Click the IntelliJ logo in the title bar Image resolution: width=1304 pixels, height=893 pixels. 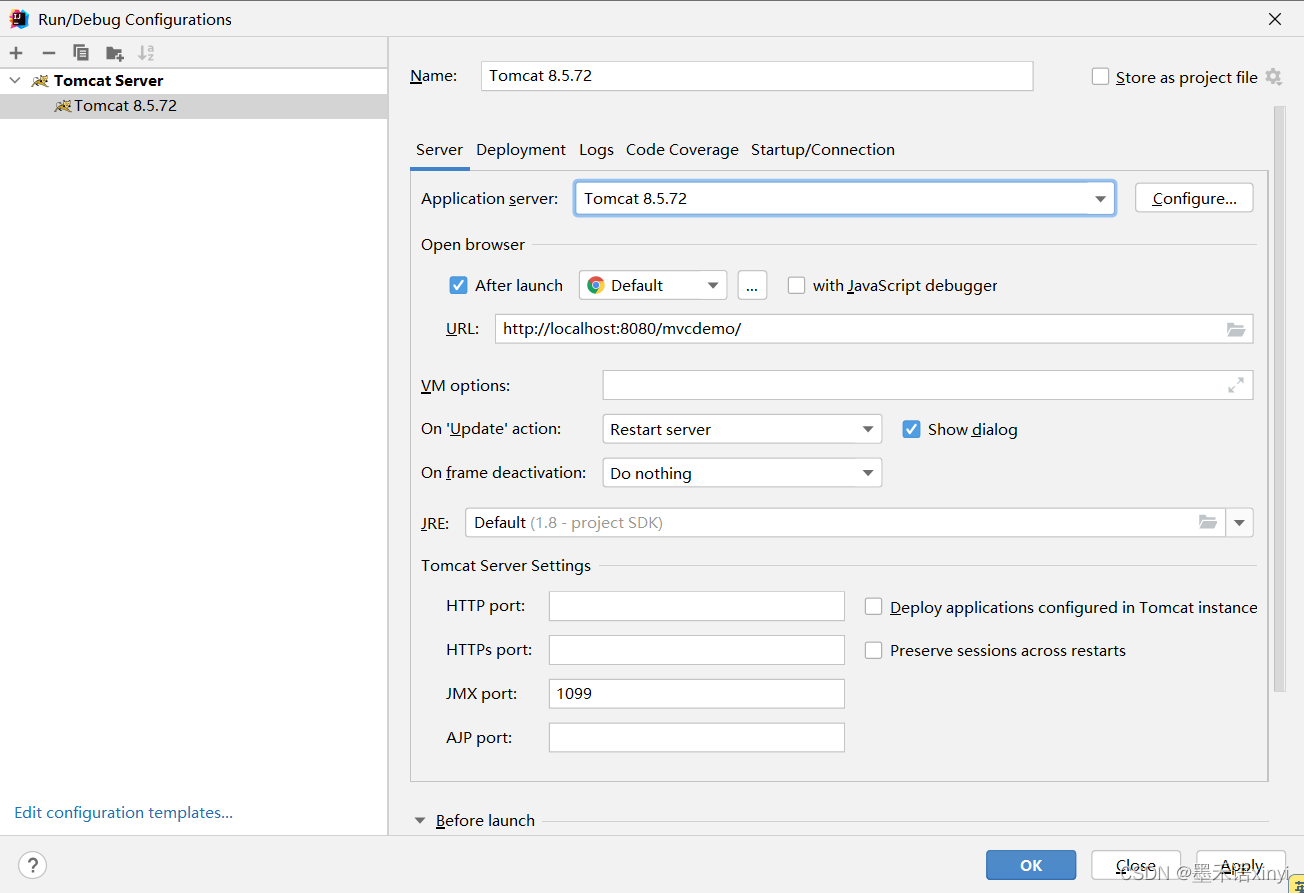pyautogui.click(x=19, y=19)
